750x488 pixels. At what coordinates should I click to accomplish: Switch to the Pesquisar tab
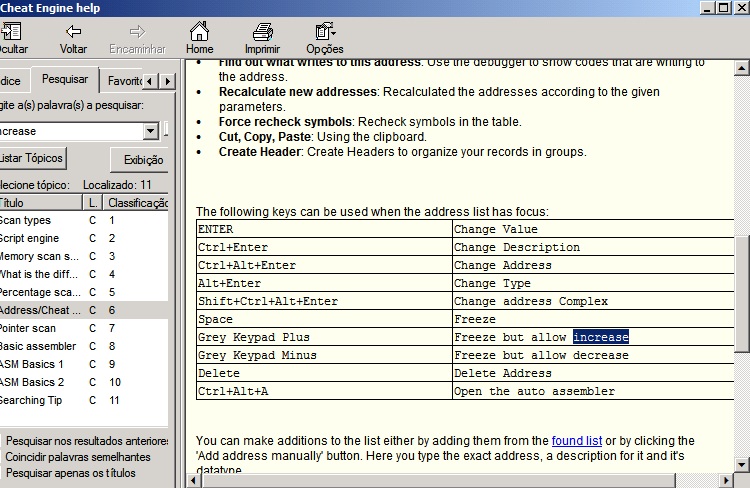point(64,79)
